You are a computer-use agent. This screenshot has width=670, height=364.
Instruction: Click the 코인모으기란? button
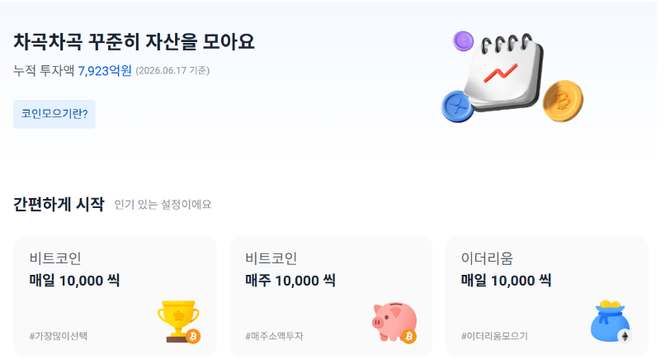point(54,114)
